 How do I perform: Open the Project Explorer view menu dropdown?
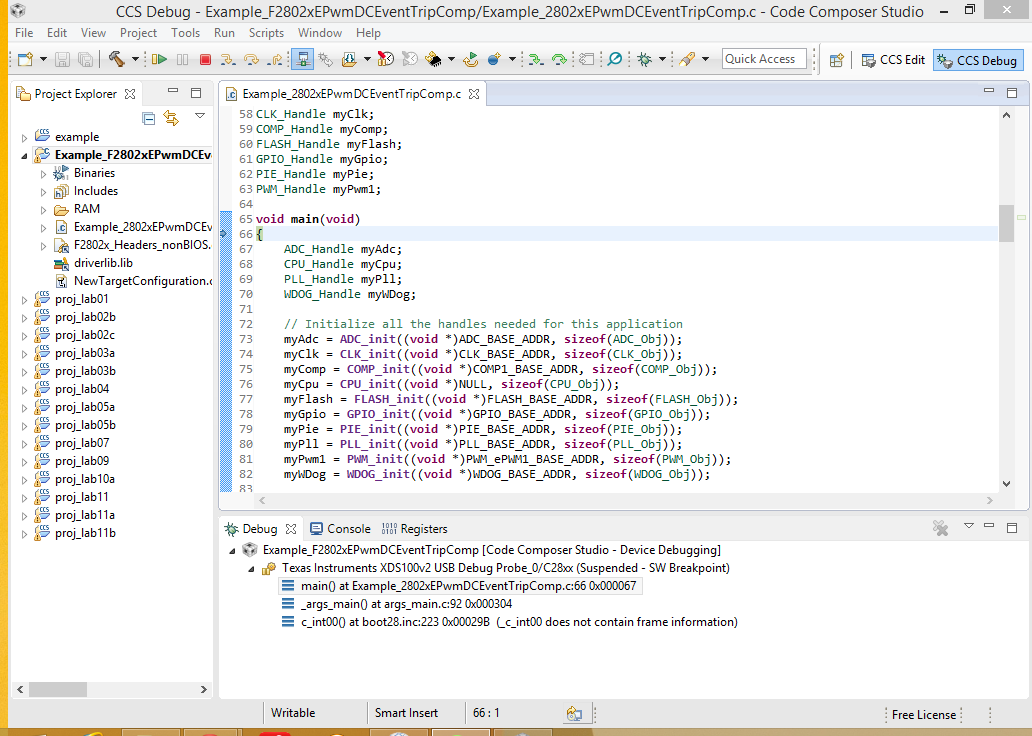tap(200, 117)
